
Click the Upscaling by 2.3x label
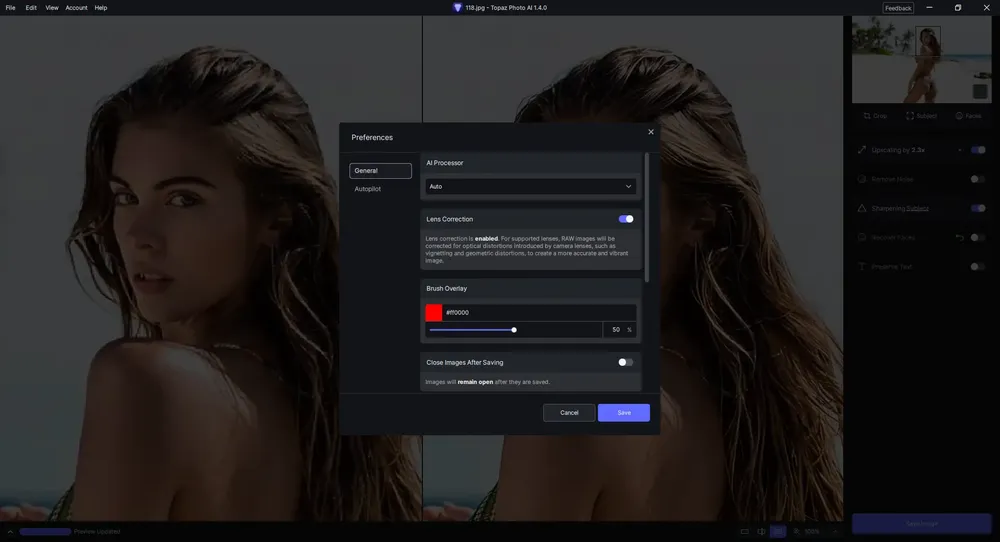click(x=898, y=150)
